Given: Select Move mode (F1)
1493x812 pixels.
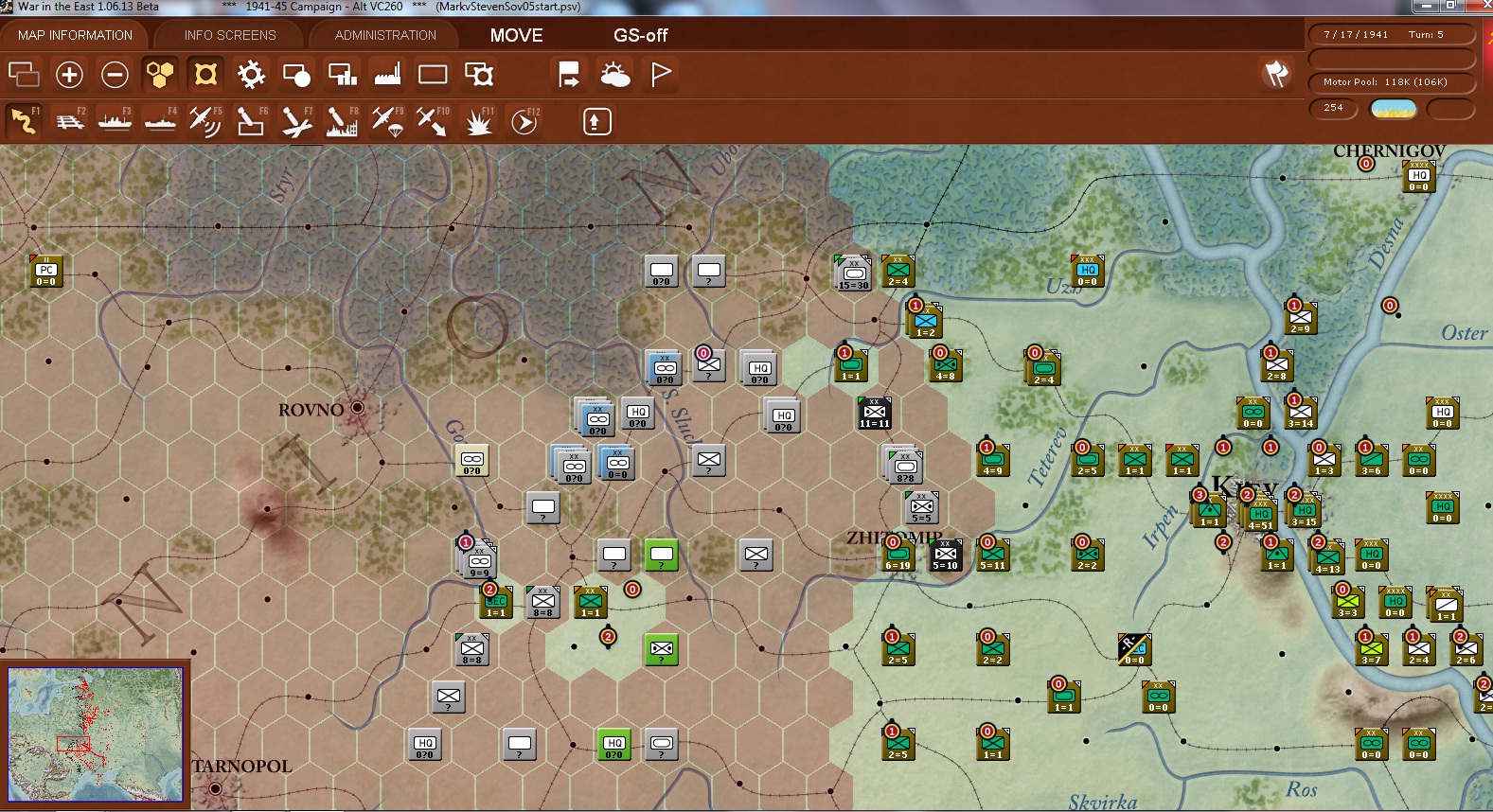Looking at the screenshot, I should point(24,121).
